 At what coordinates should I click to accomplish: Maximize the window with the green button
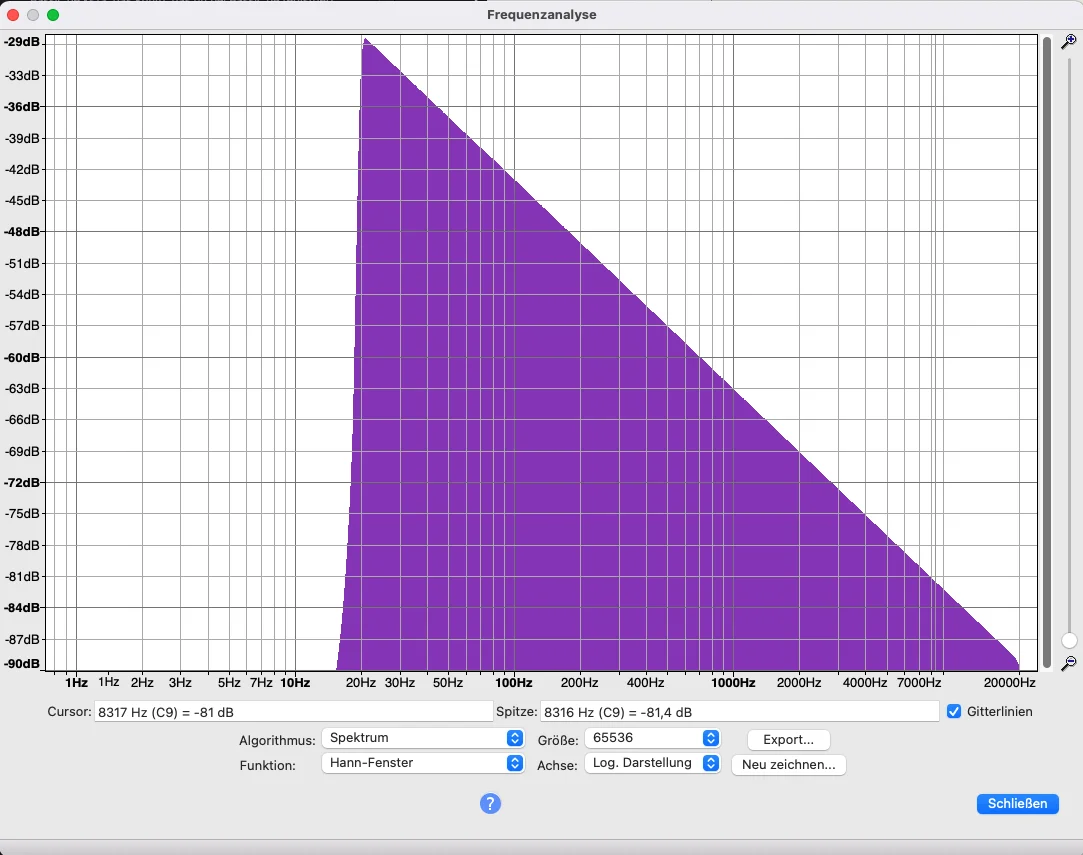(x=53, y=15)
